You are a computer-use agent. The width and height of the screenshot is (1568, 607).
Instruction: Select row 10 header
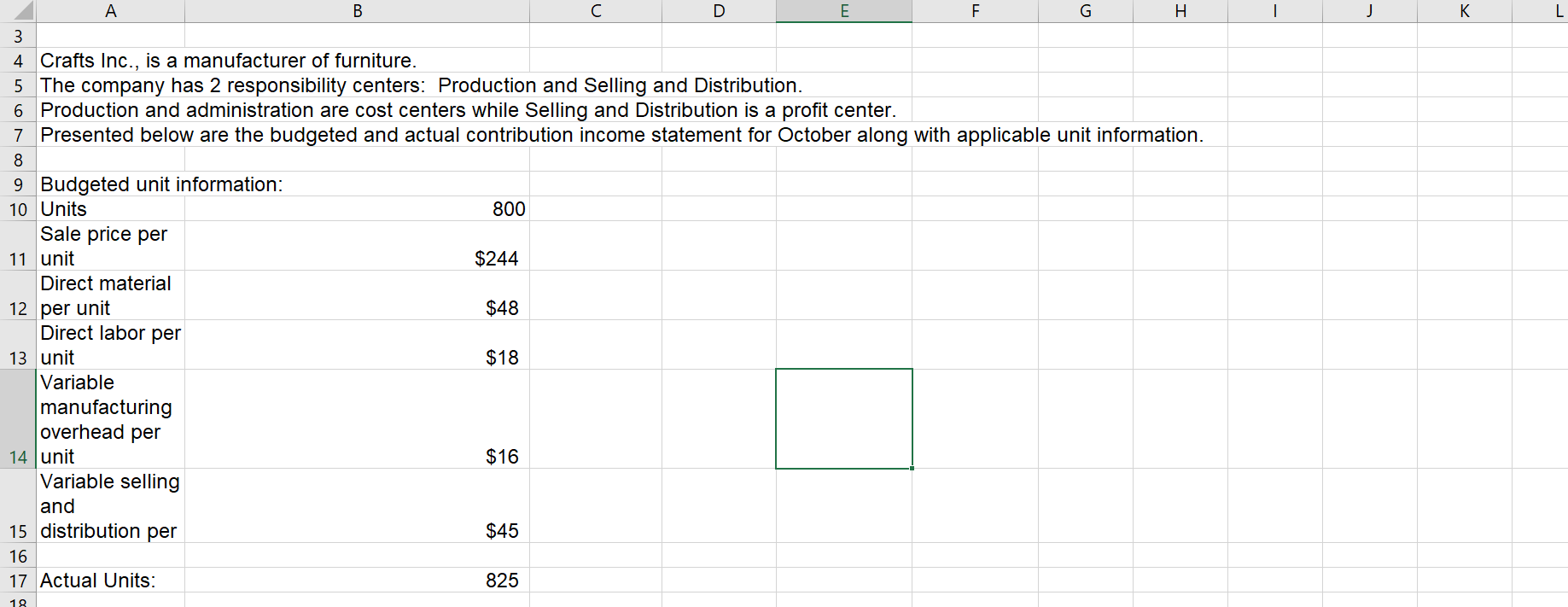click(18, 209)
